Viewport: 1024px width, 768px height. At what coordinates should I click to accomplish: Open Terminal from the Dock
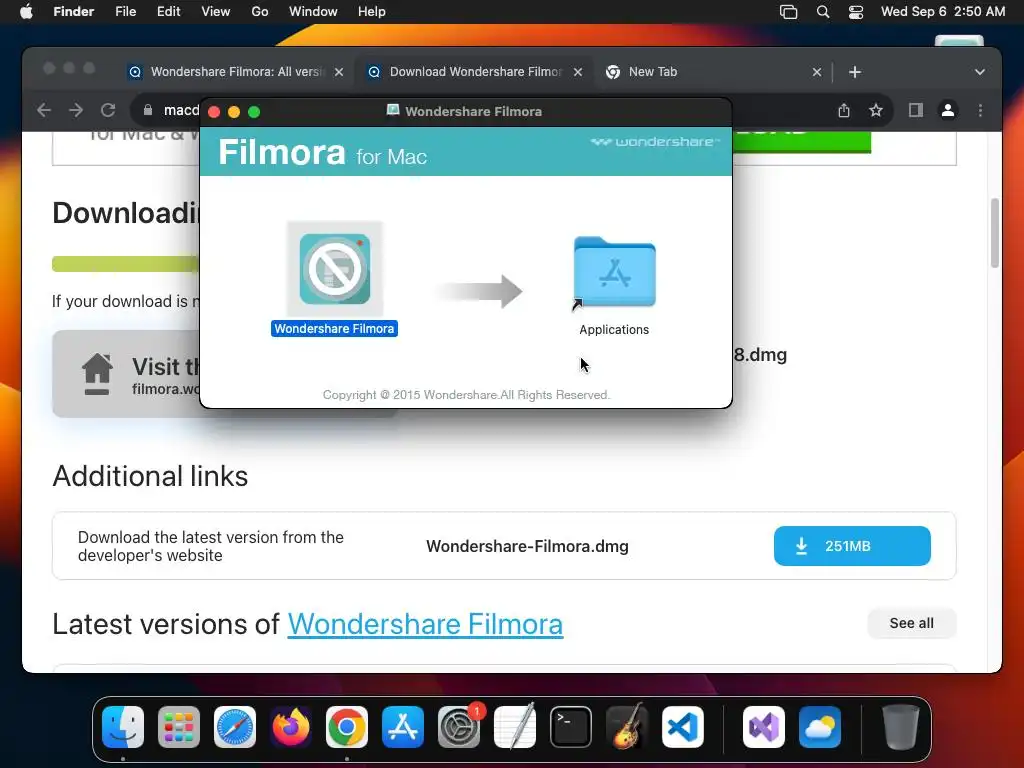pyautogui.click(x=571, y=727)
